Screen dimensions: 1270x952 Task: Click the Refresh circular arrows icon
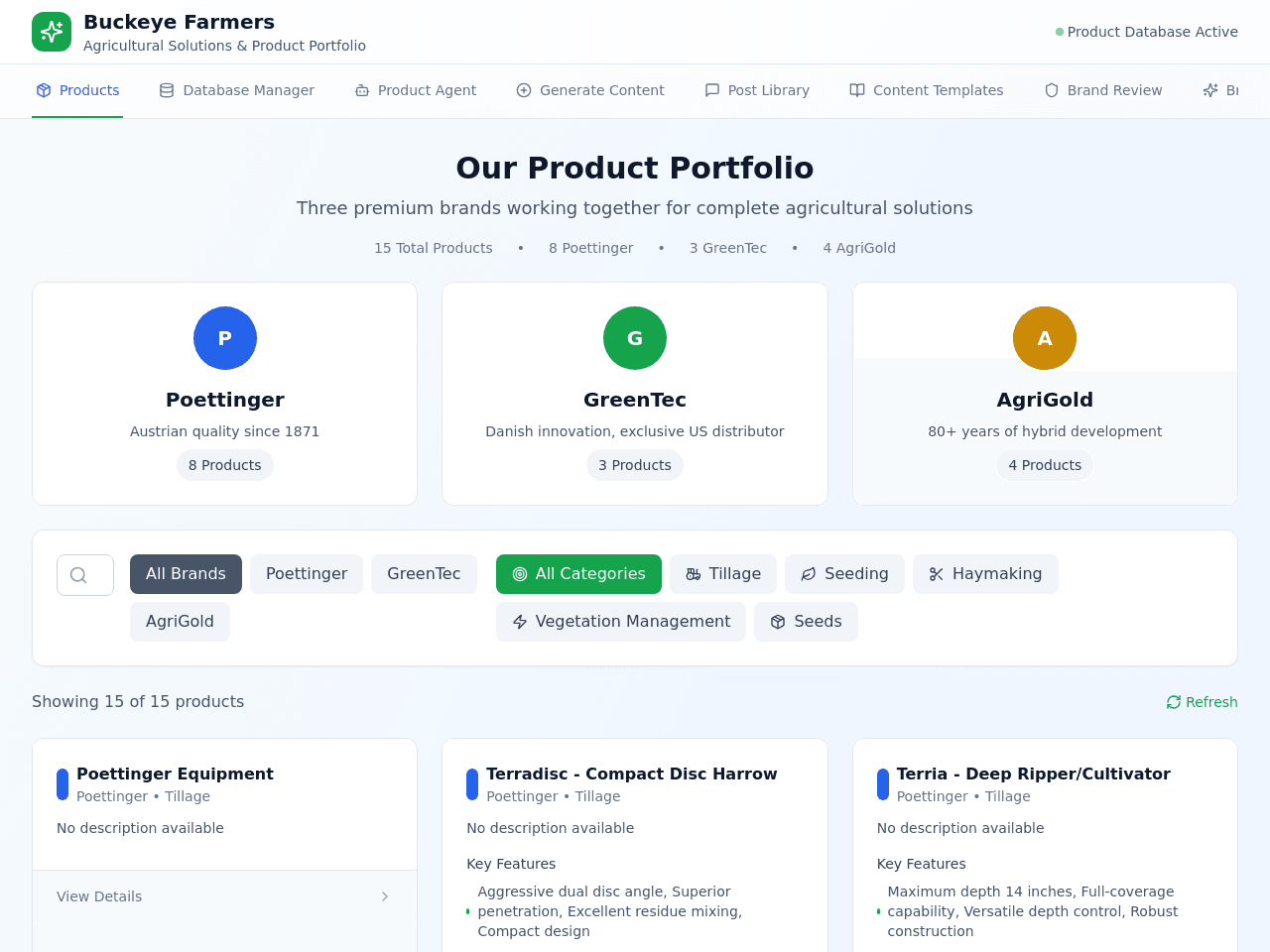point(1174,702)
